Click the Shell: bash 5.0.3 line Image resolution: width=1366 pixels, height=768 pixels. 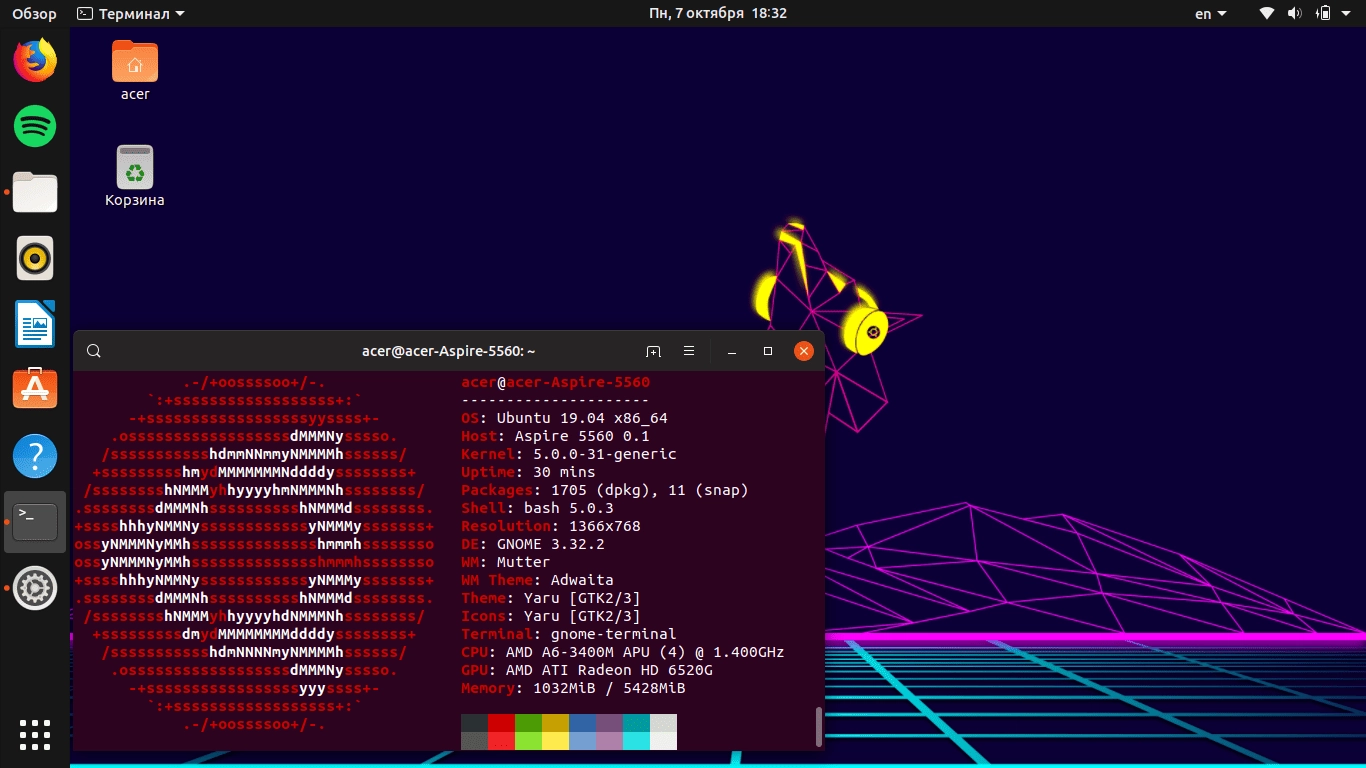537,508
